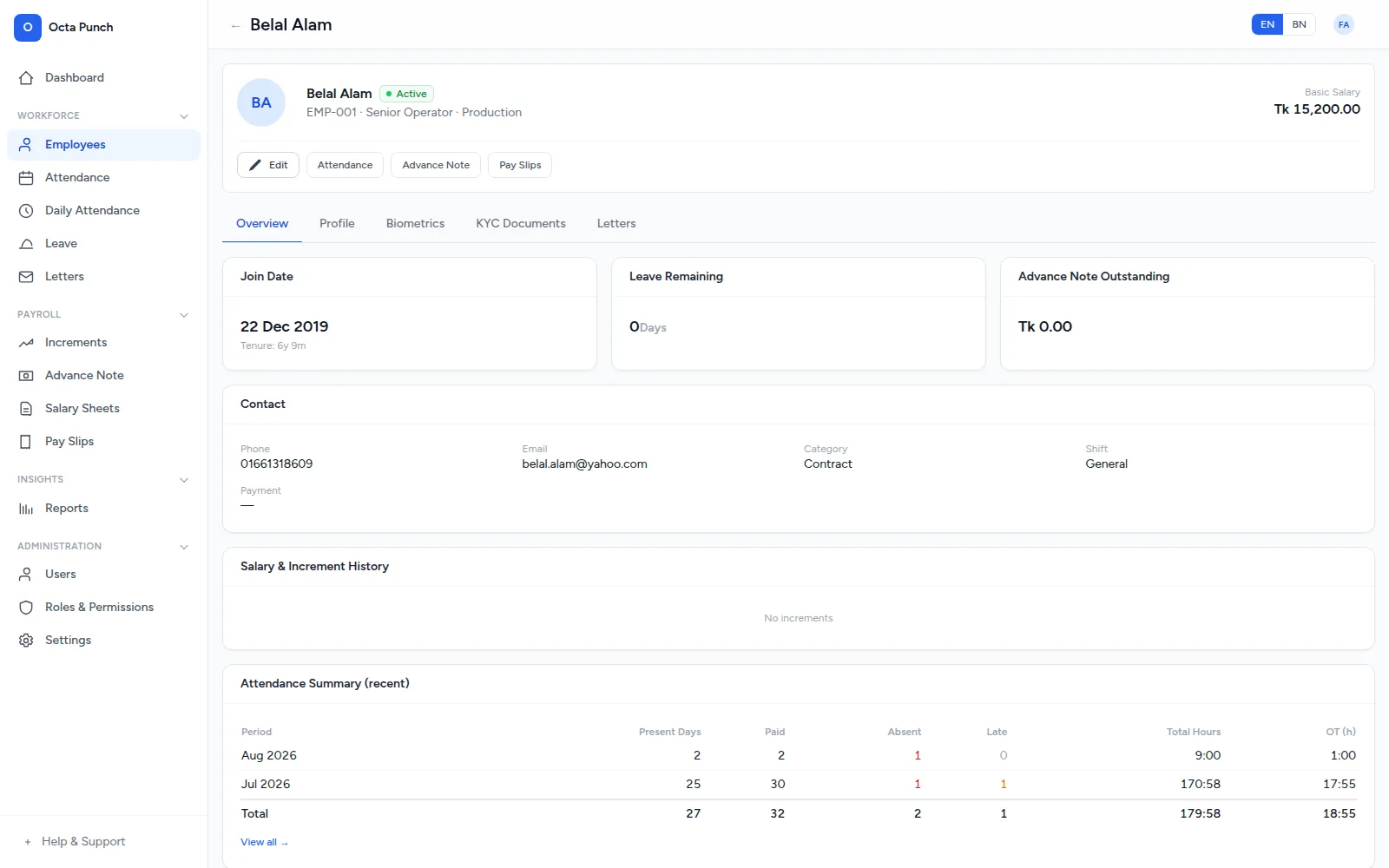Click the phone number 01661318609
1389x868 pixels.
[276, 464]
